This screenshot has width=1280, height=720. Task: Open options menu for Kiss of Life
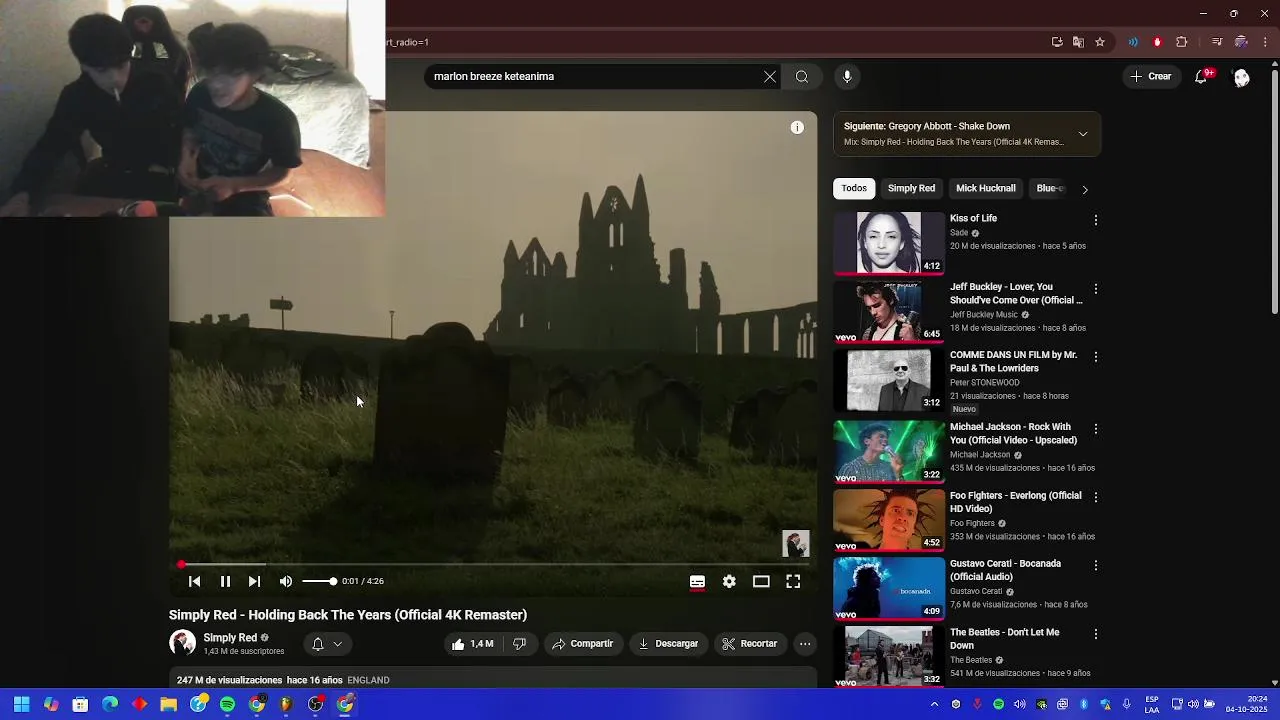pyautogui.click(x=1096, y=220)
